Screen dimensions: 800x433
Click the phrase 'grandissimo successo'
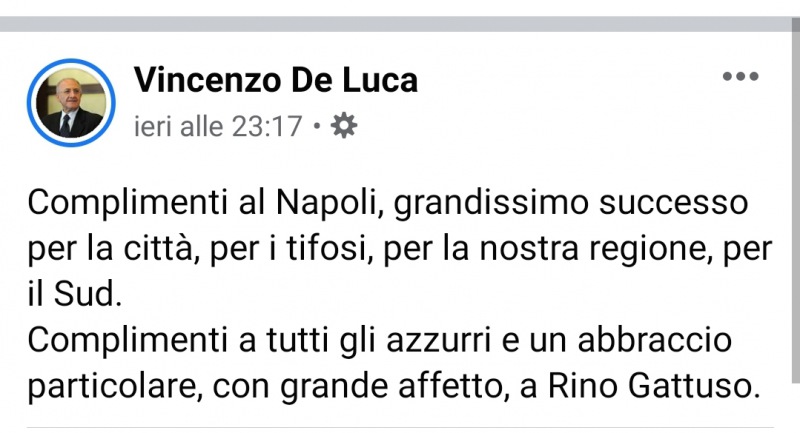564,204
